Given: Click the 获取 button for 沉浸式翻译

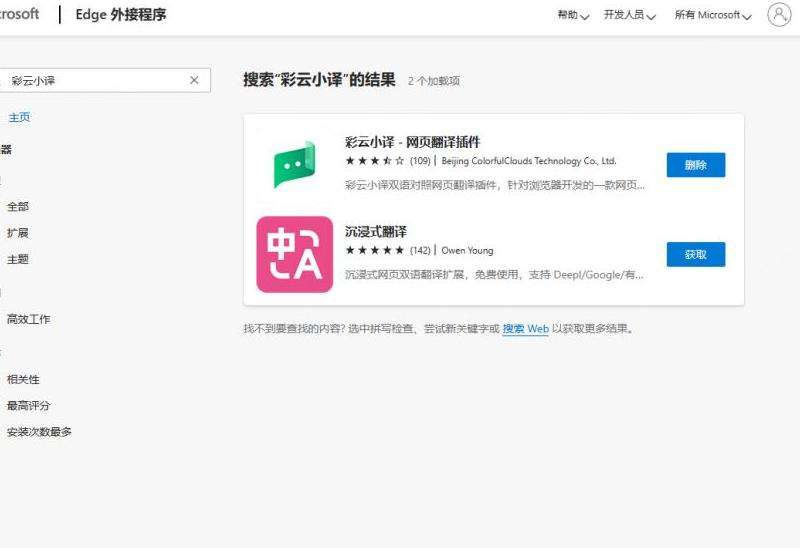Looking at the screenshot, I should coord(695,254).
